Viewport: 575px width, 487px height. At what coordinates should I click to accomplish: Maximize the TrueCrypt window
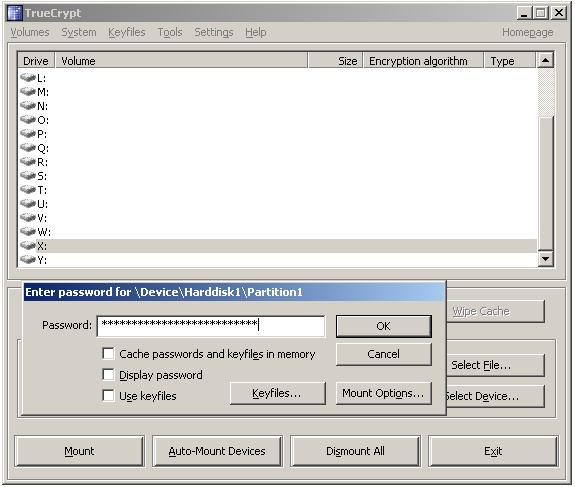[x=541, y=13]
